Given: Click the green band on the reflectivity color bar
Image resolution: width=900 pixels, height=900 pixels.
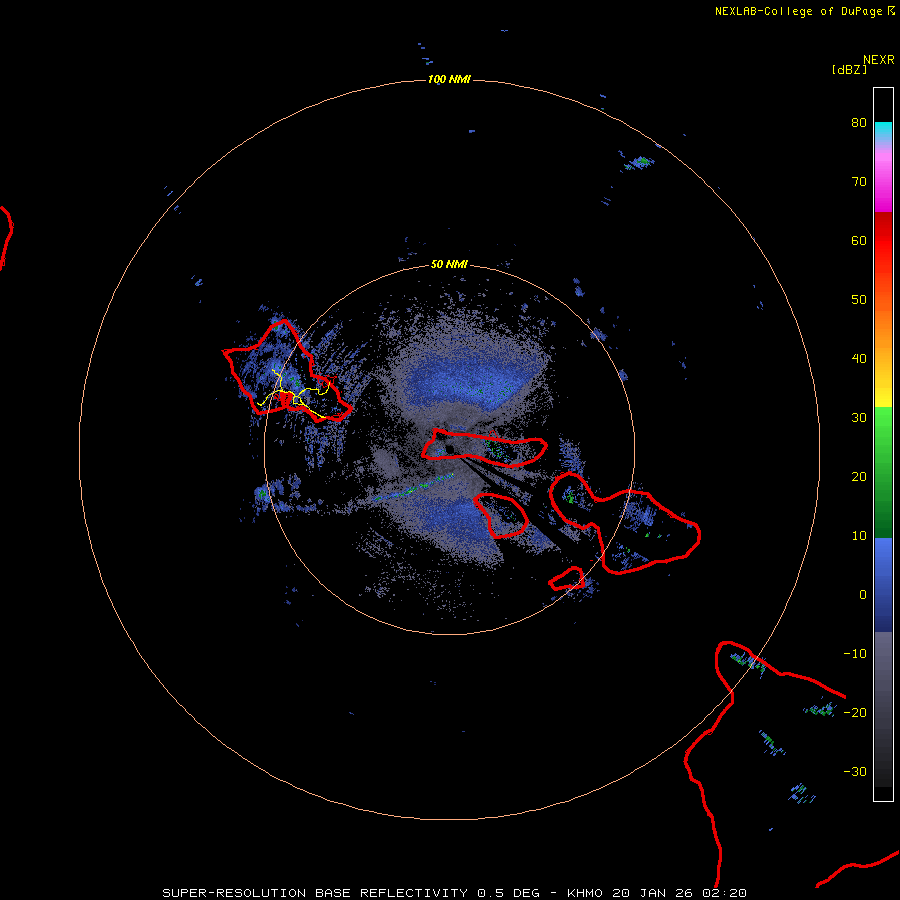Looking at the screenshot, I should 883,472.
